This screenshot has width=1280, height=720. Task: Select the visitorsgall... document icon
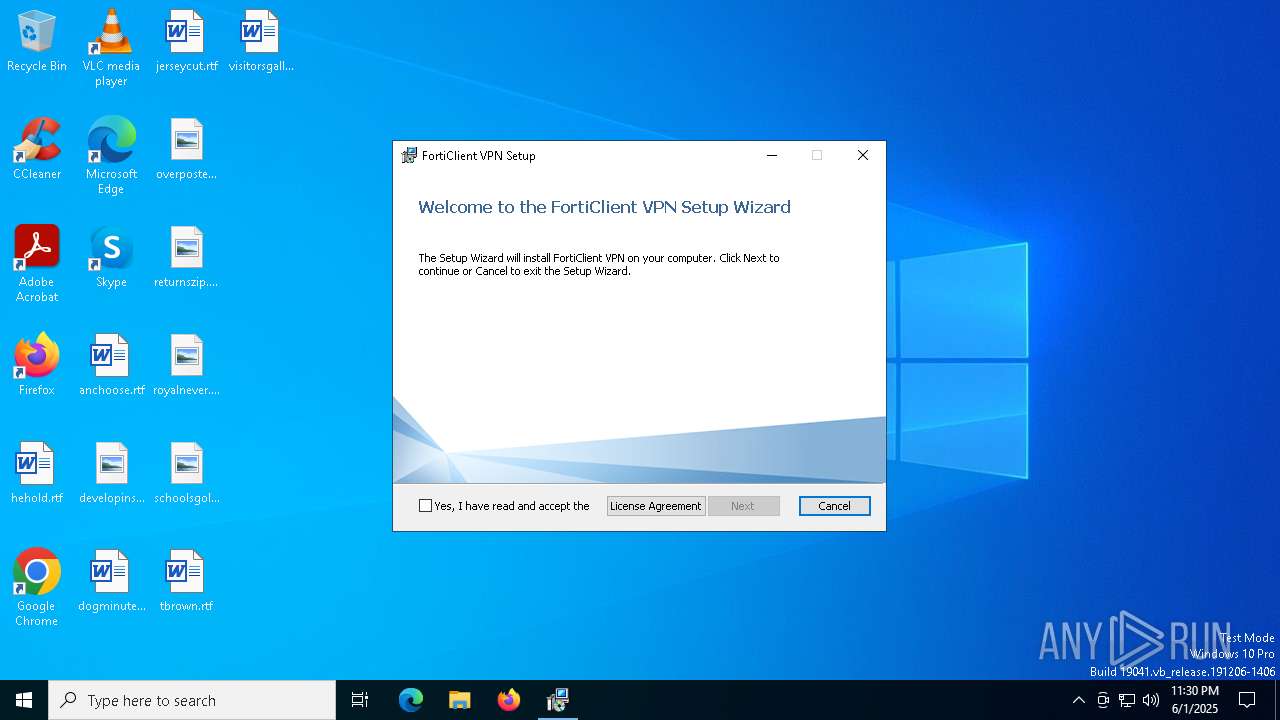click(261, 42)
